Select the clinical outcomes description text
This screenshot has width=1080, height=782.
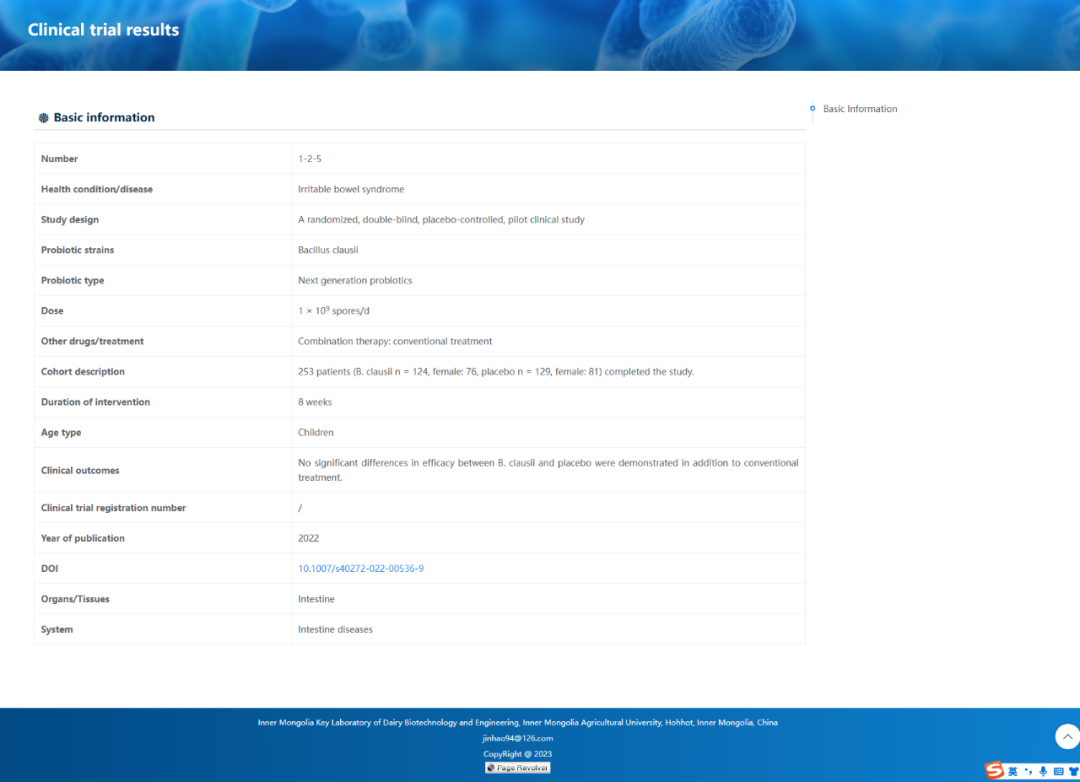click(548, 470)
